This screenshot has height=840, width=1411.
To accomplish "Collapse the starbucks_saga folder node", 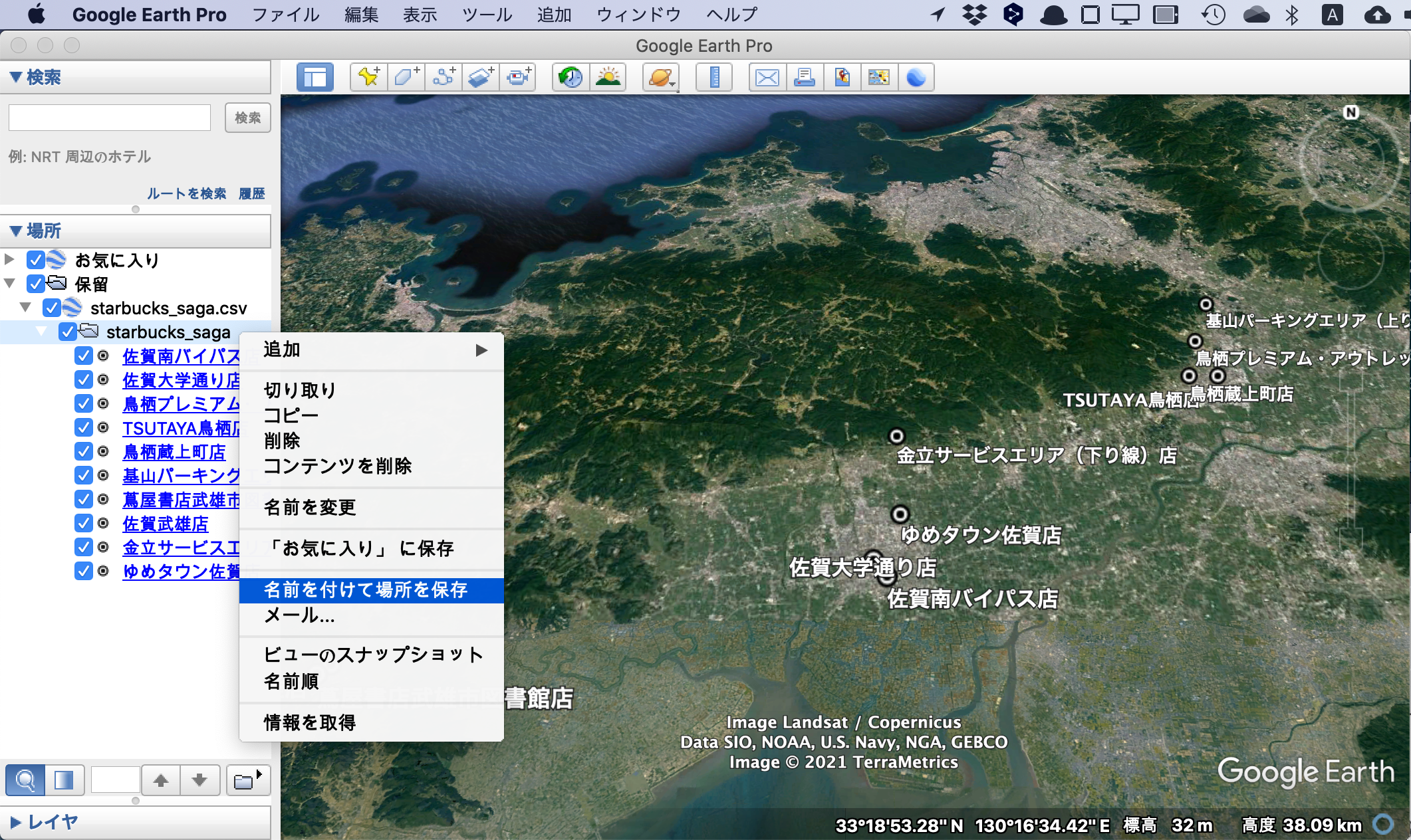I will click(x=41, y=331).
